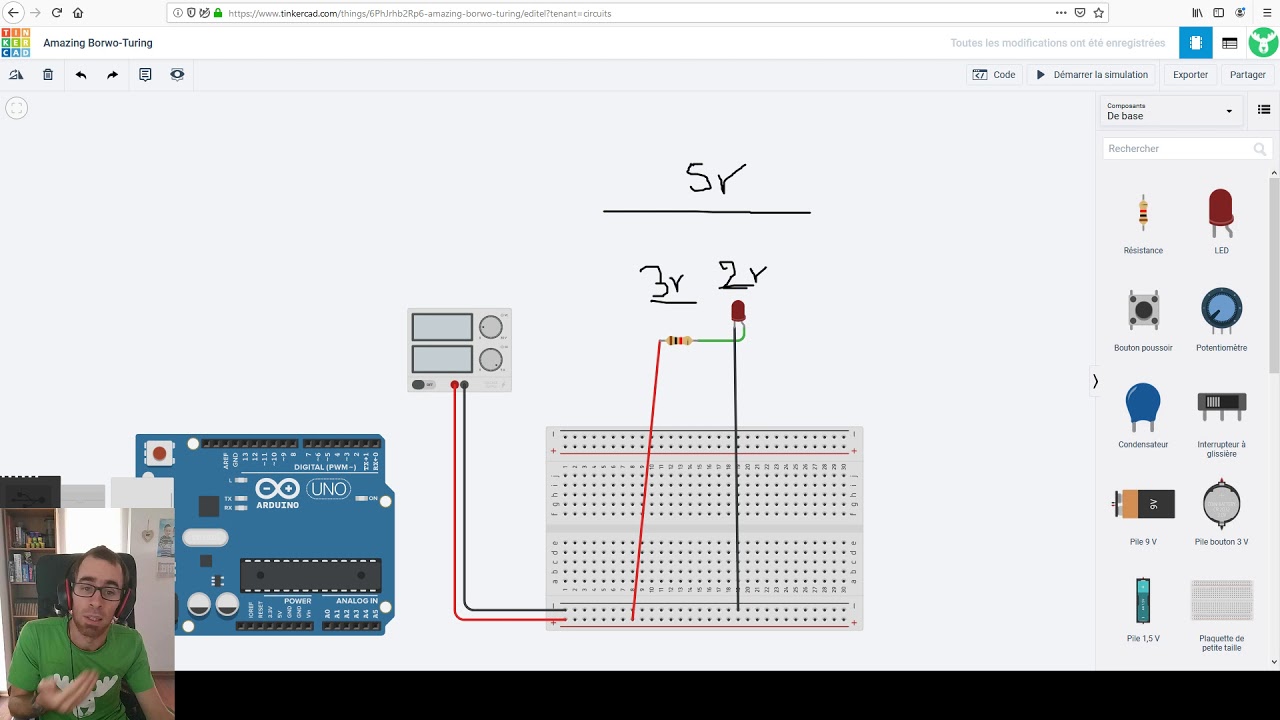Click the Partager button
The image size is (1280, 720).
[x=1248, y=75]
